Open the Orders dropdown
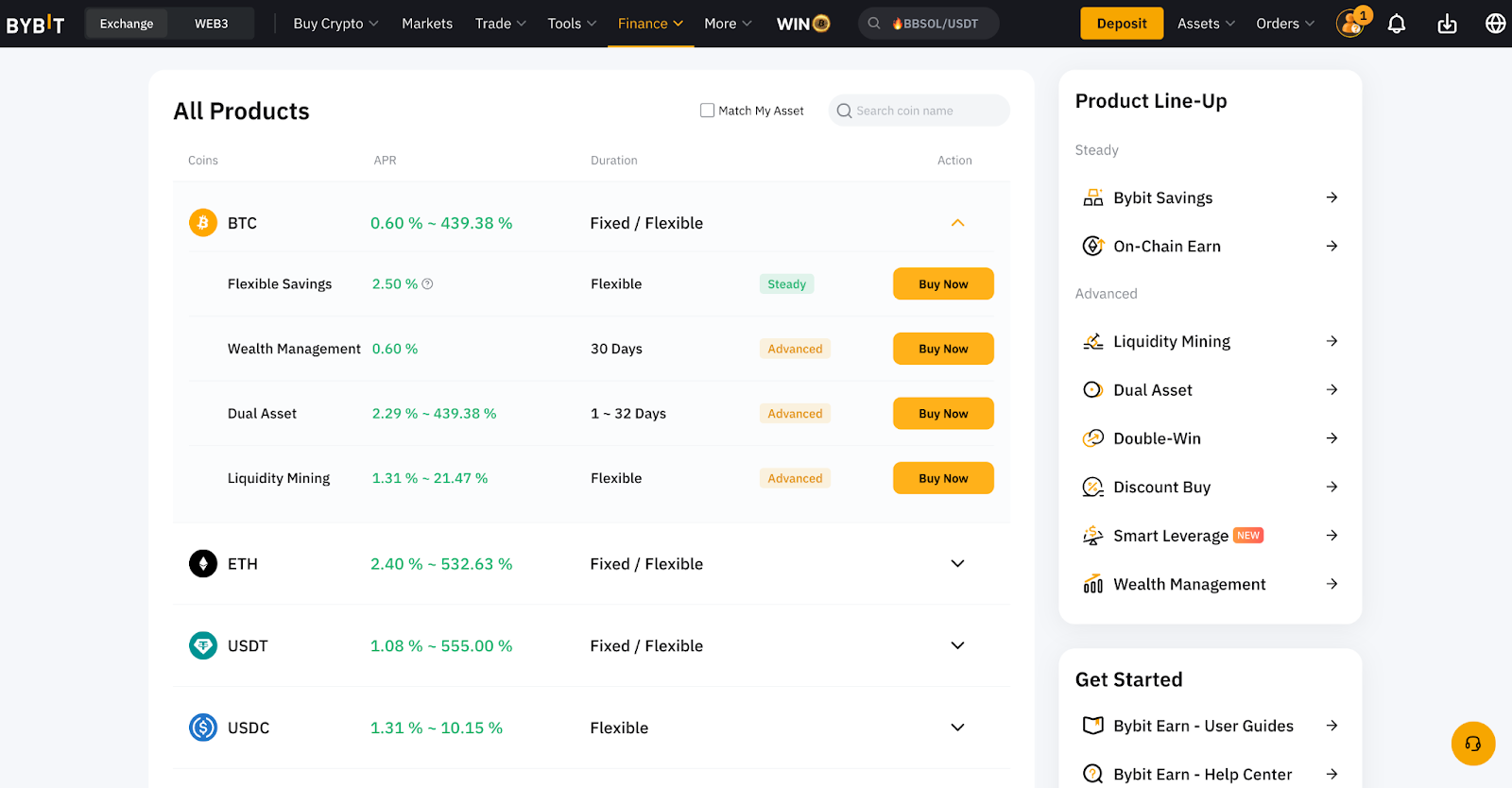Screen dimensions: 1512x788 point(1285,24)
